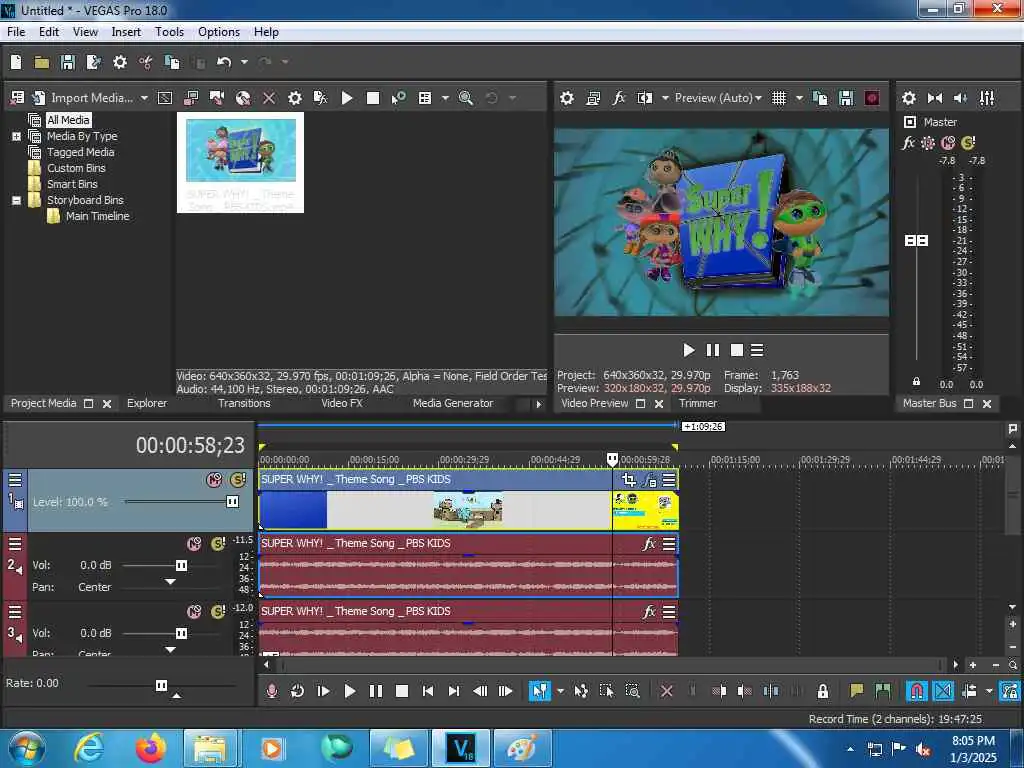Image resolution: width=1024 pixels, height=768 pixels.
Task: Click Play button under video preview
Action: pyautogui.click(x=688, y=351)
